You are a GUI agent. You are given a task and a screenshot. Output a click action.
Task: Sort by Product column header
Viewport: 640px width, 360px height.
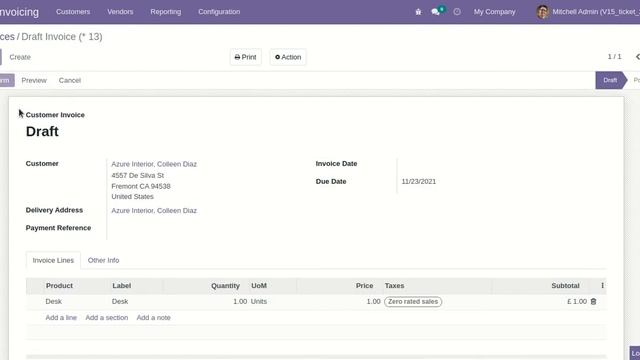[59, 286]
